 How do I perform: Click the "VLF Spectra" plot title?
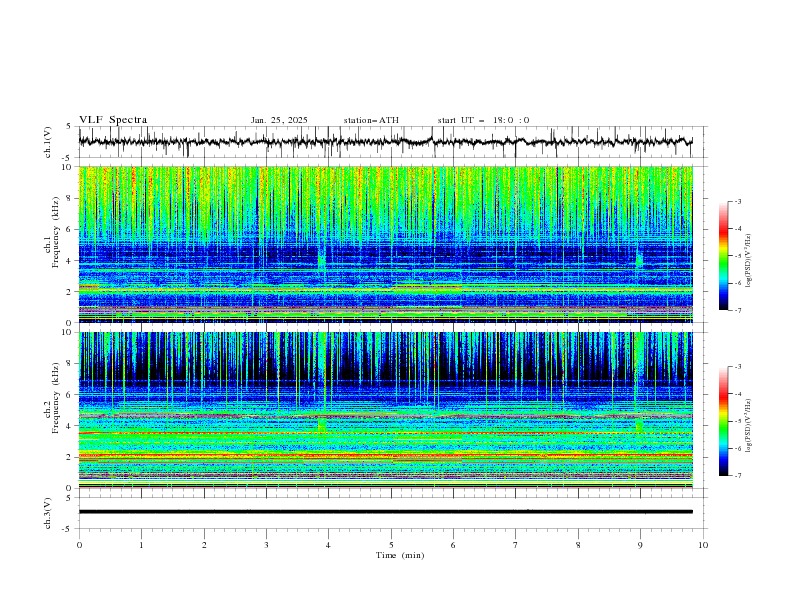tap(113, 120)
